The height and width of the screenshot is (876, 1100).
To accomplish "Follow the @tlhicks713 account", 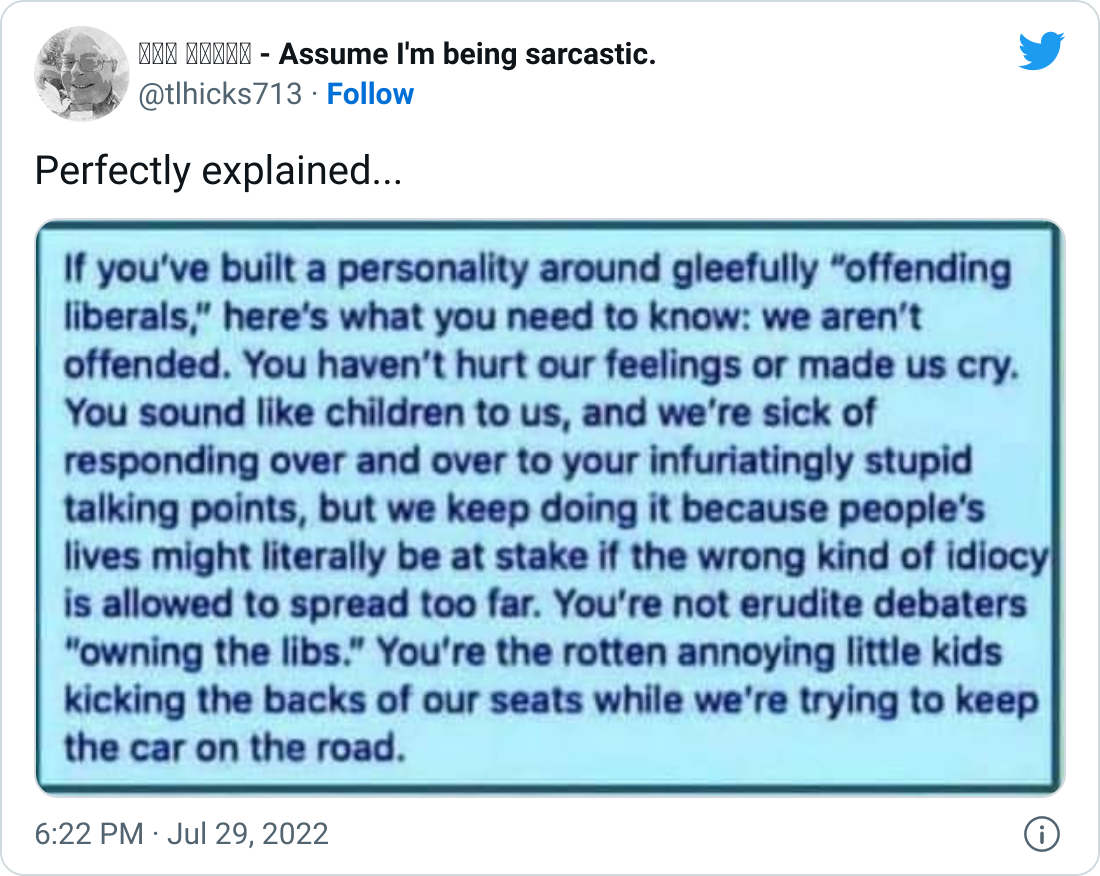I will coord(370,94).
